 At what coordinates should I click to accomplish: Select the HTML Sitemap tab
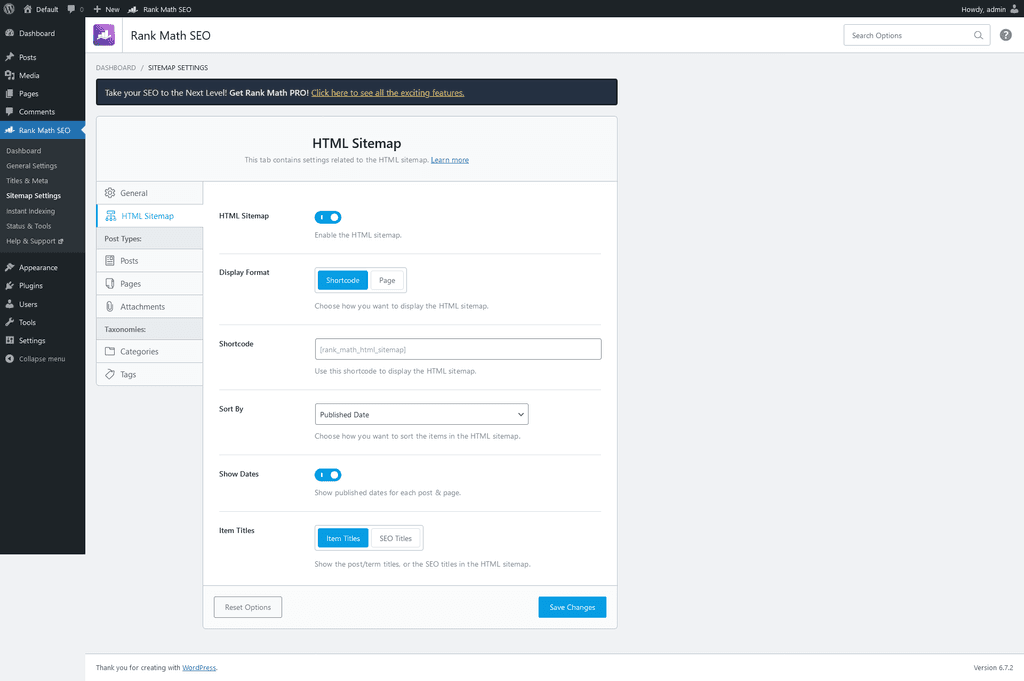(150, 216)
